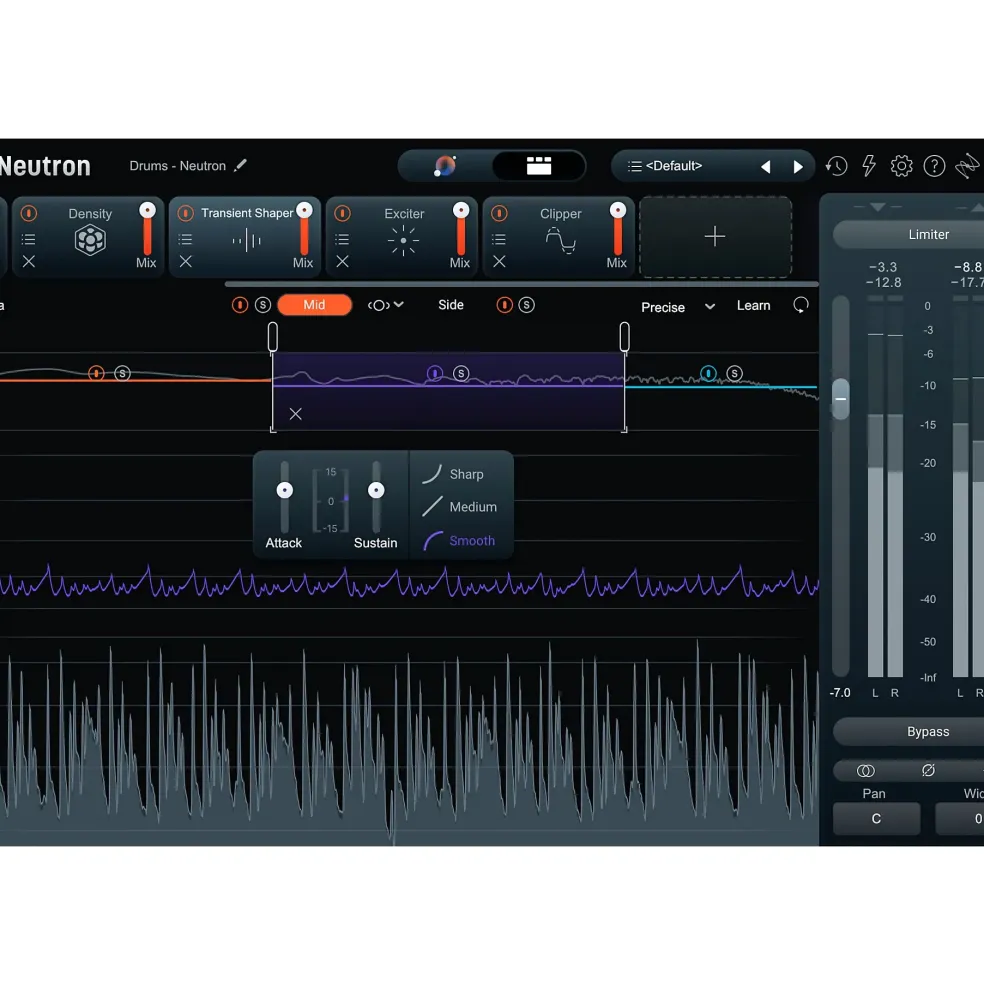Solo the cyan high band

pos(735,373)
